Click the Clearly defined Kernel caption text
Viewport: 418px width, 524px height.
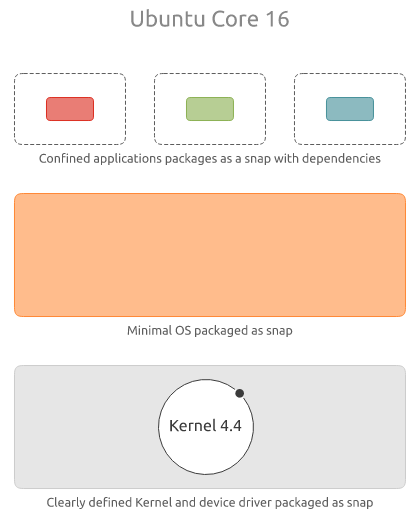210,503
